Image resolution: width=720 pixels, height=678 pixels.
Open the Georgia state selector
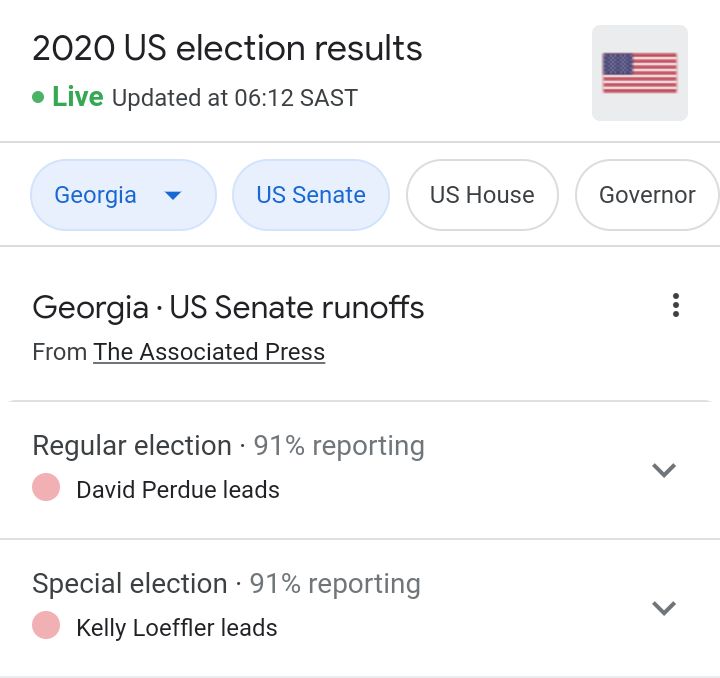[97, 195]
